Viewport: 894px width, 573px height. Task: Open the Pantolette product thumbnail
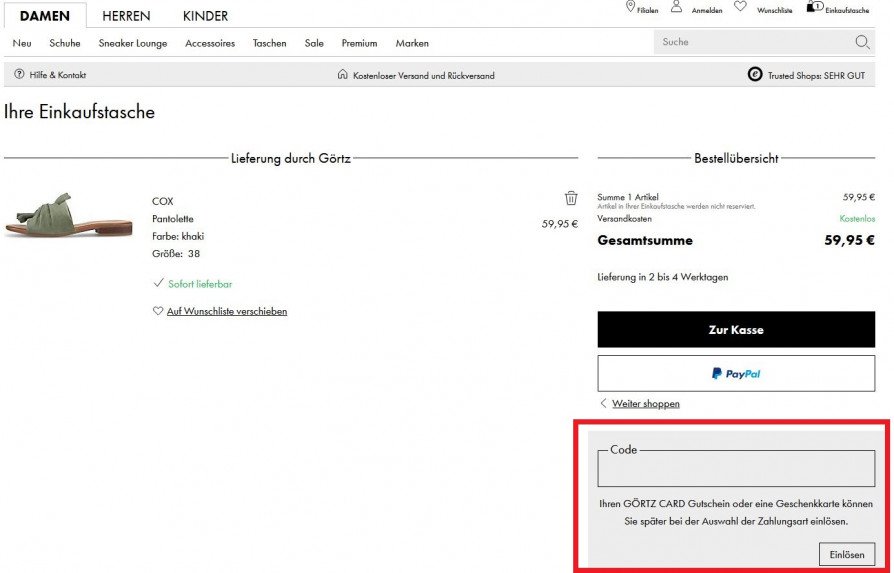click(x=68, y=214)
